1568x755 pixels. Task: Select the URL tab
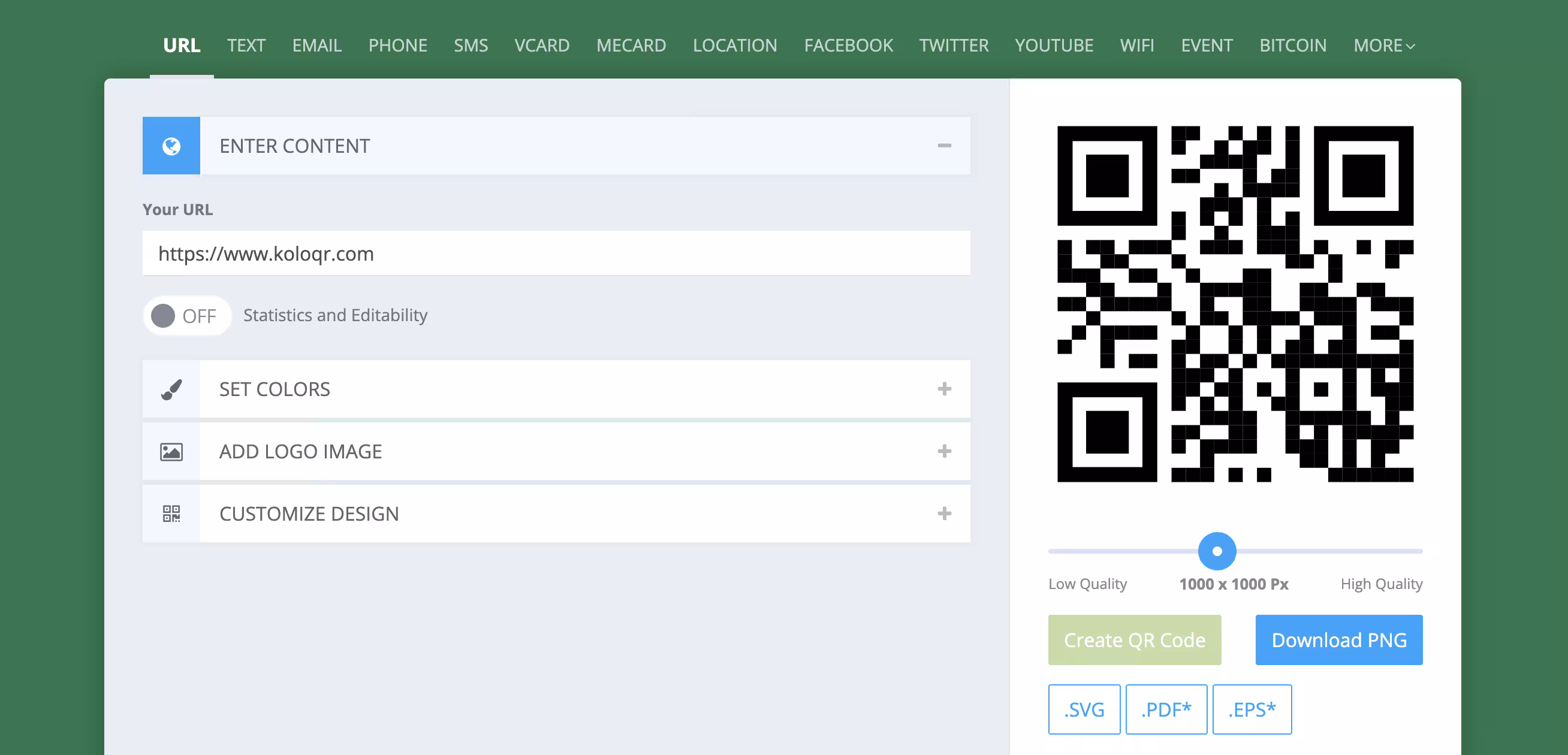click(x=182, y=46)
